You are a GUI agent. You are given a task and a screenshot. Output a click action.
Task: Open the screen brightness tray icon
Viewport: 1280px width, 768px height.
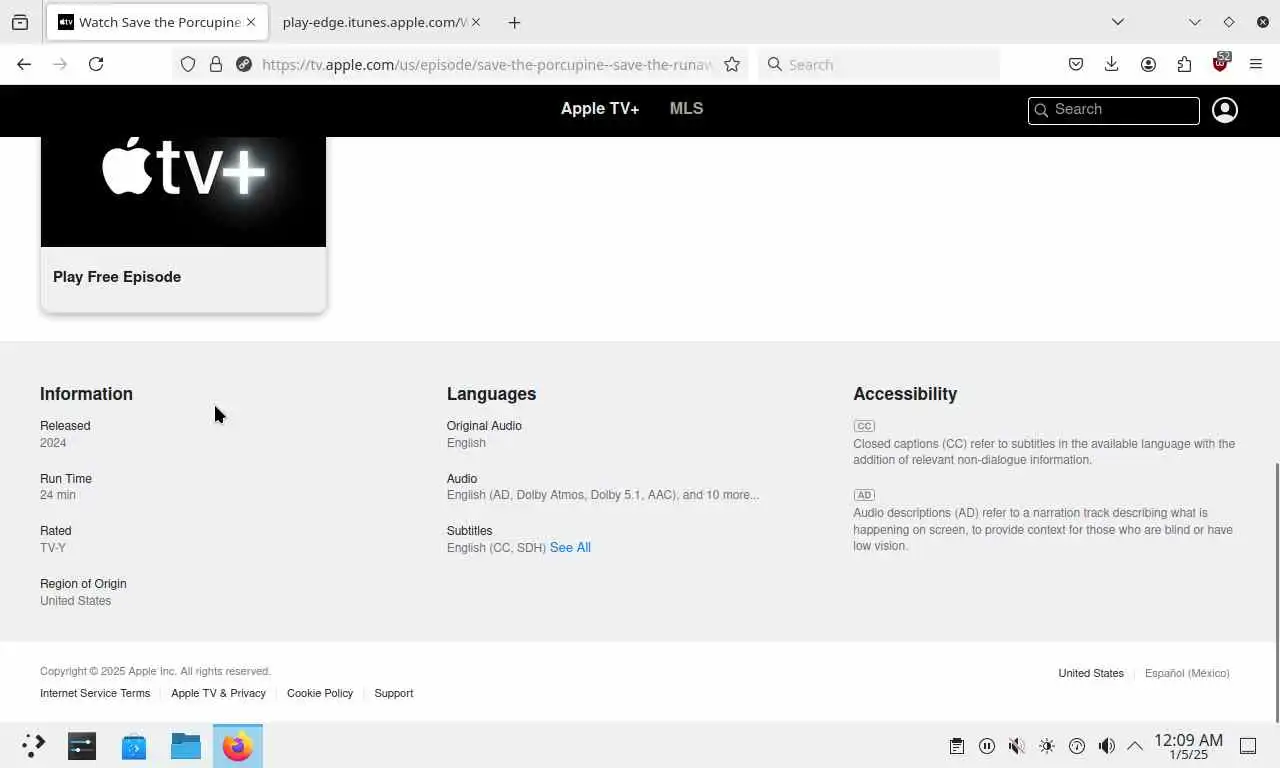[1047, 746]
